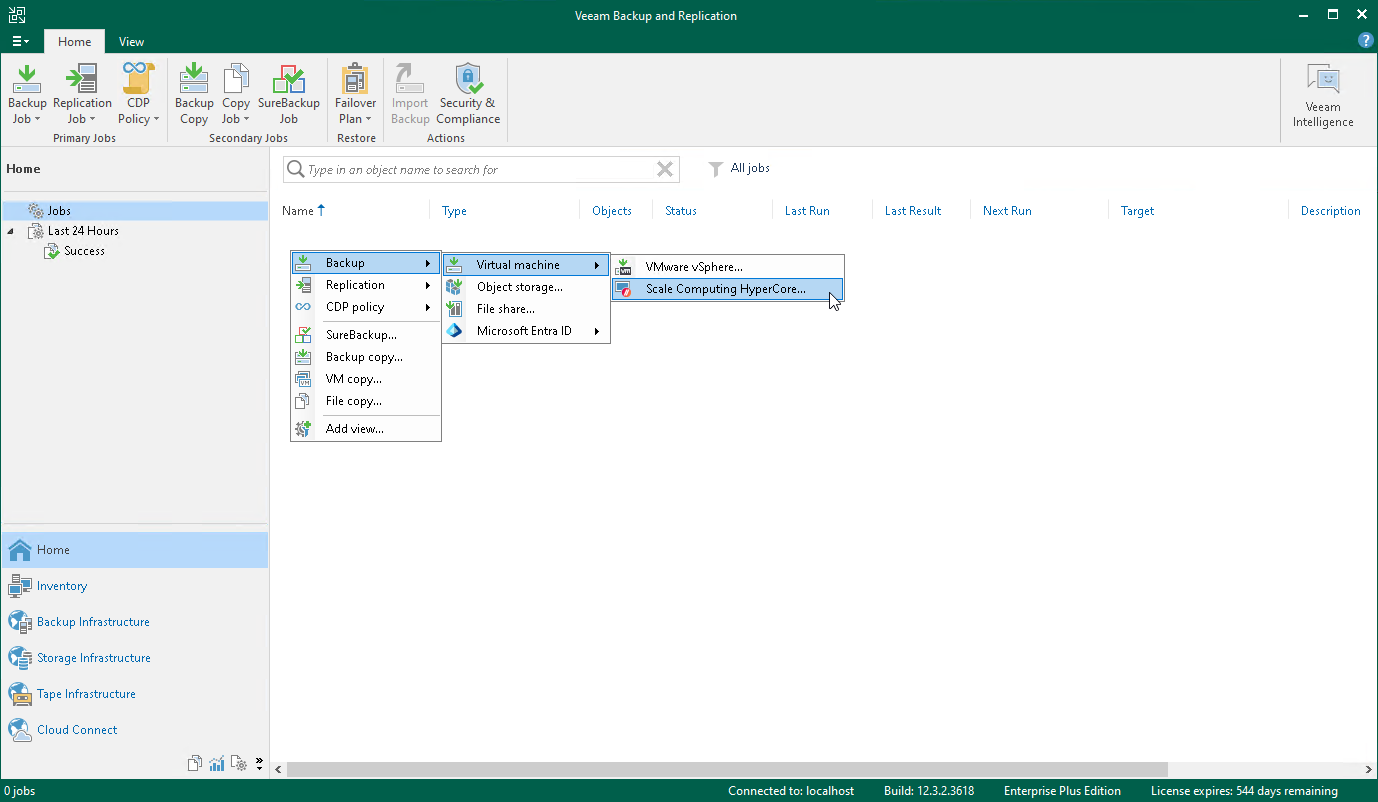Viewport: 1378px width, 802px height.
Task: Open Security & Compliance from ribbon
Action: (x=468, y=94)
